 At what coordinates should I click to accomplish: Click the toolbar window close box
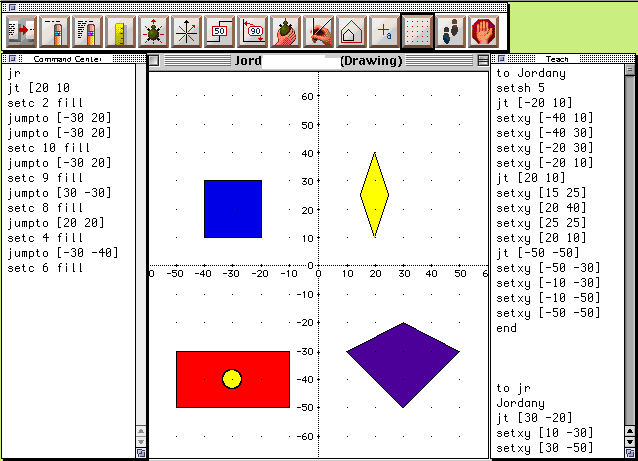pyautogui.click(x=12, y=7)
